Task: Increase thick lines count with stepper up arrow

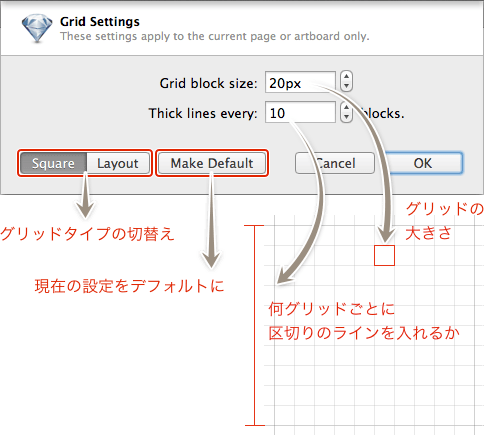Action: pyautogui.click(x=346, y=107)
